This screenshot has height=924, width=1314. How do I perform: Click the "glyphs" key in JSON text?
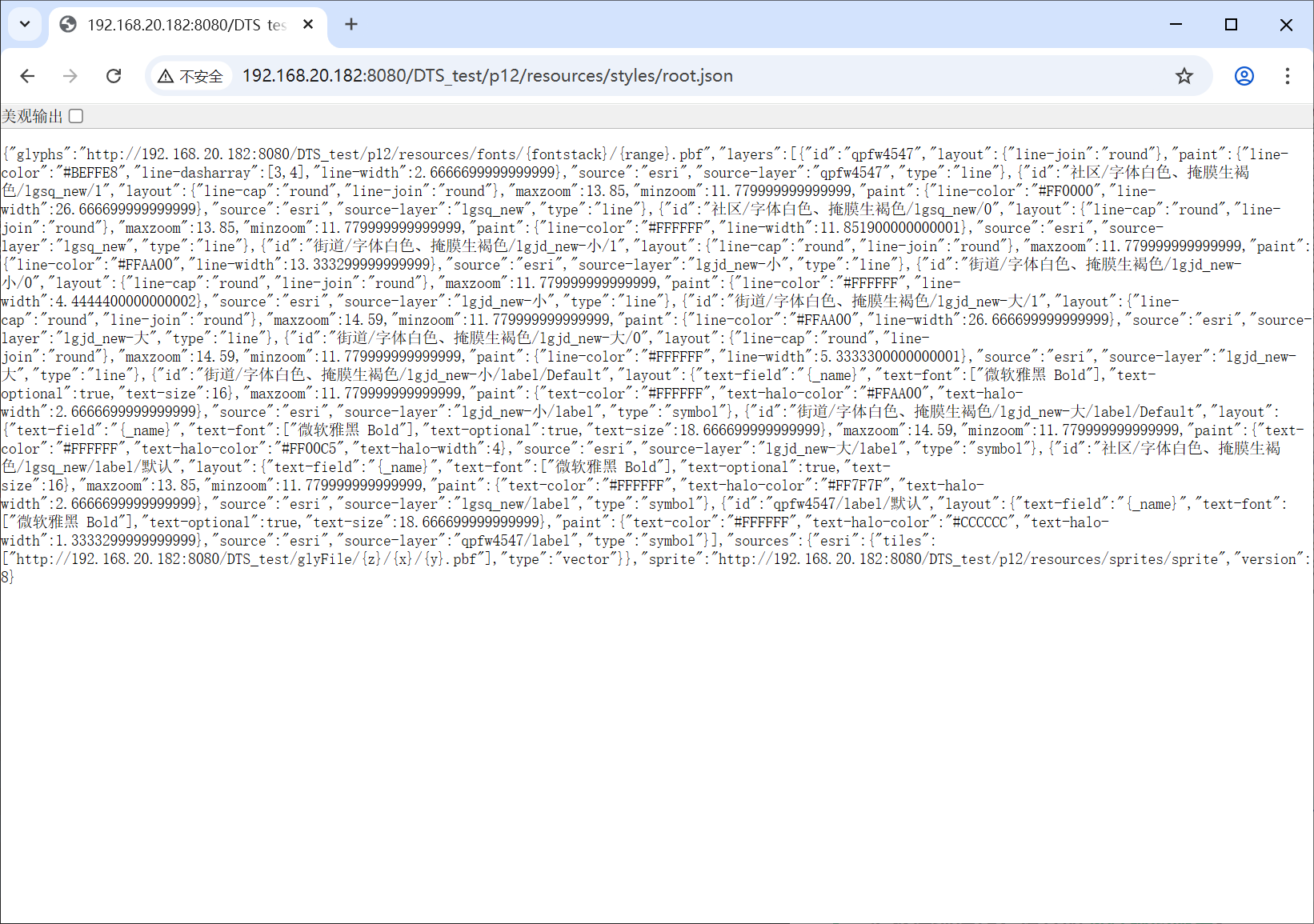(x=39, y=154)
